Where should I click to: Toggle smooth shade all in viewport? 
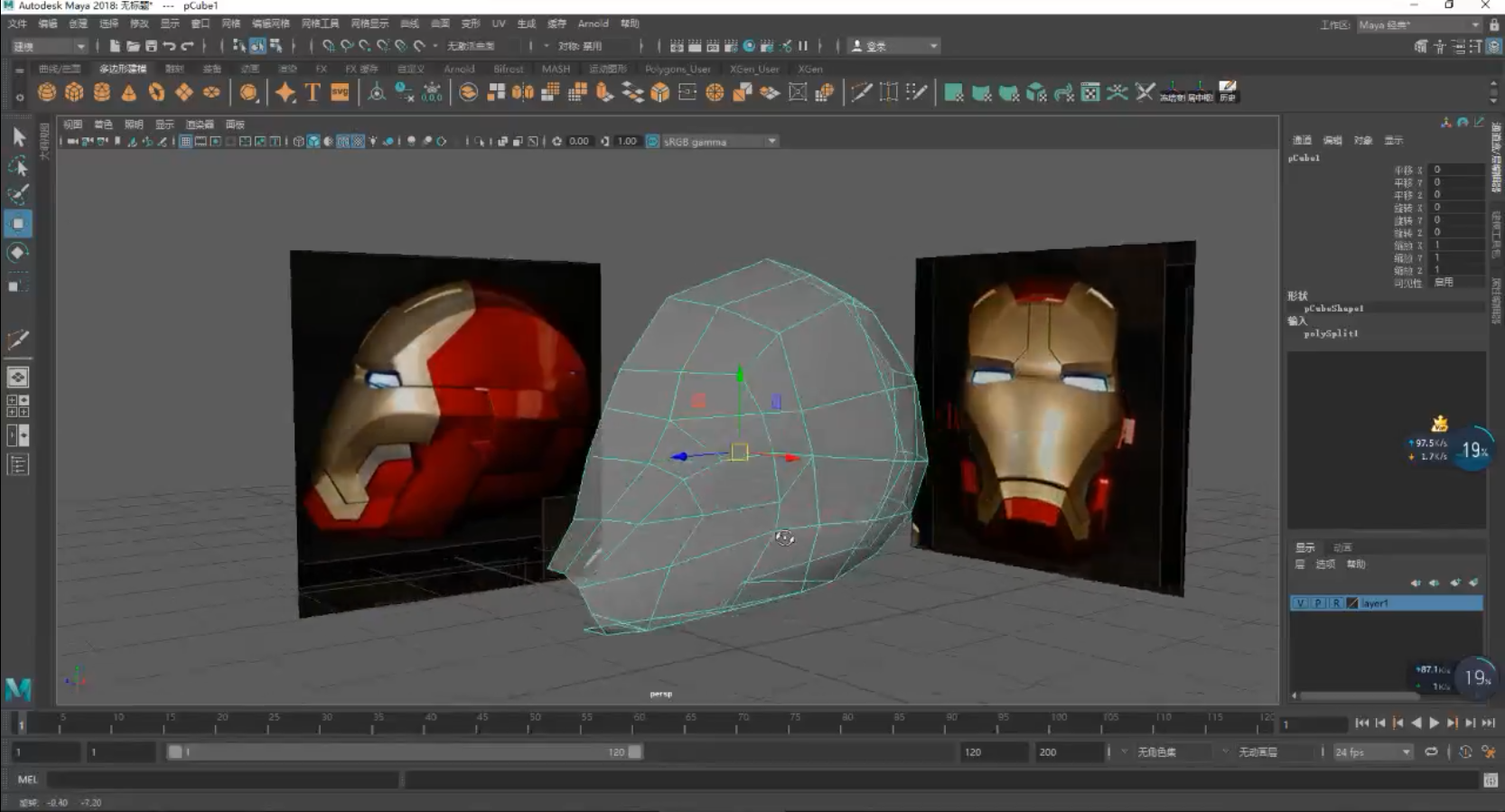[x=313, y=142]
